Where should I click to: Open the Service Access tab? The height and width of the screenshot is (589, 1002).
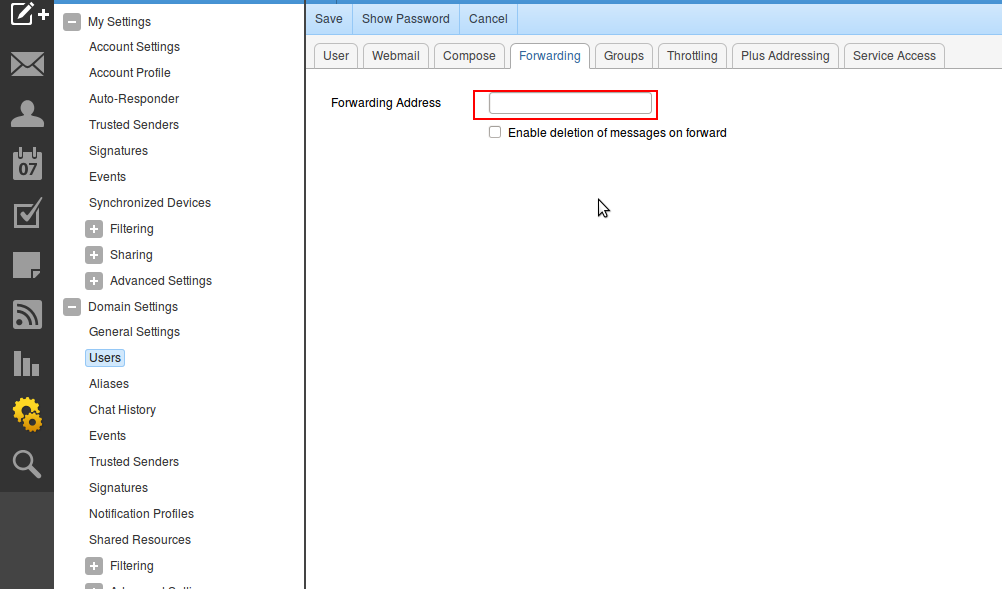tap(894, 56)
